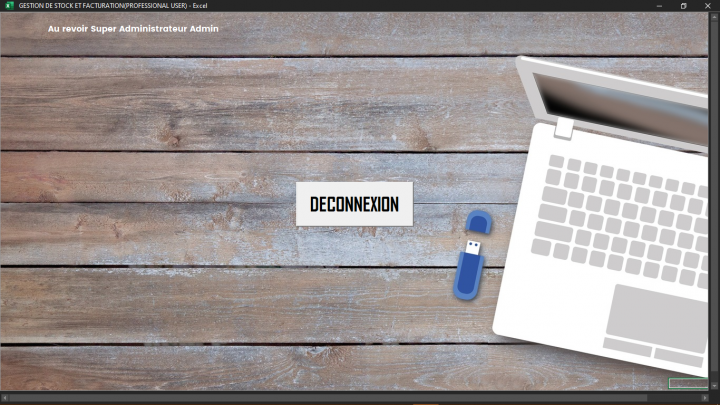The width and height of the screenshot is (720, 405).
Task: Click the vertical scrollbar track
Action: (x=715, y=200)
